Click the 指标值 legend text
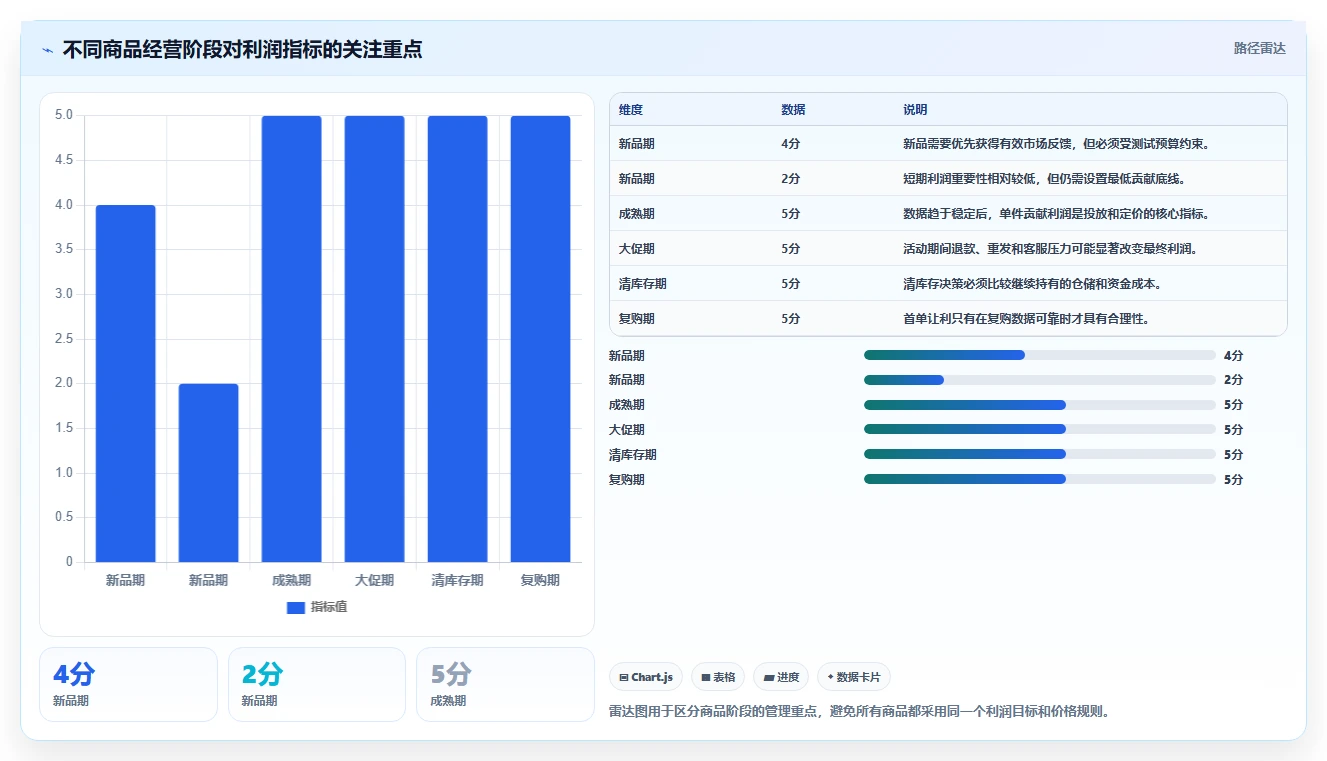The image size is (1327, 761). [329, 607]
